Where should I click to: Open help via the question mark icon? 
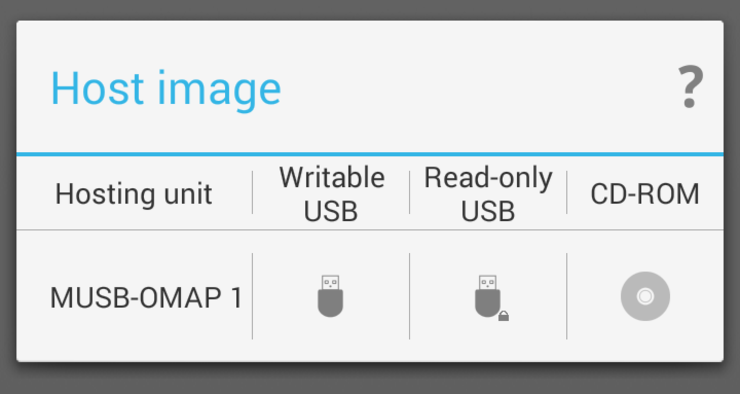point(690,88)
